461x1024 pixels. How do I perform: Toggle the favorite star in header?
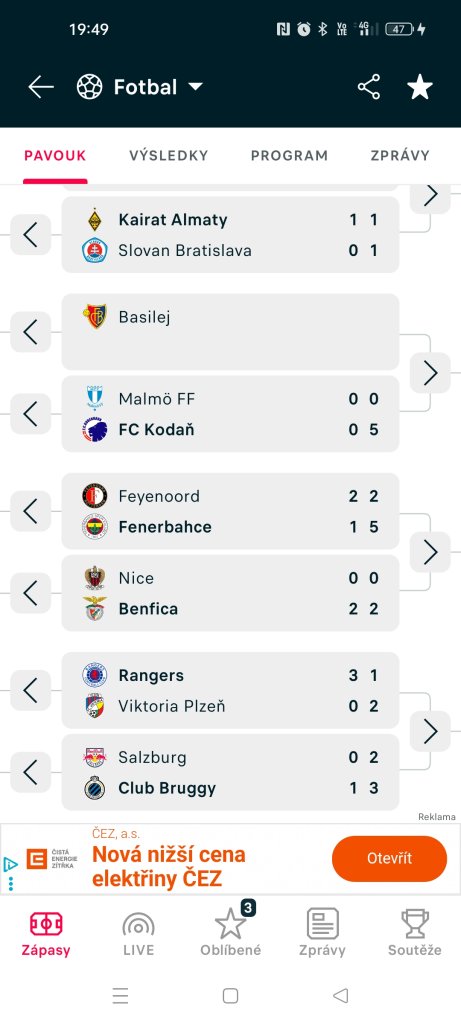(420, 87)
